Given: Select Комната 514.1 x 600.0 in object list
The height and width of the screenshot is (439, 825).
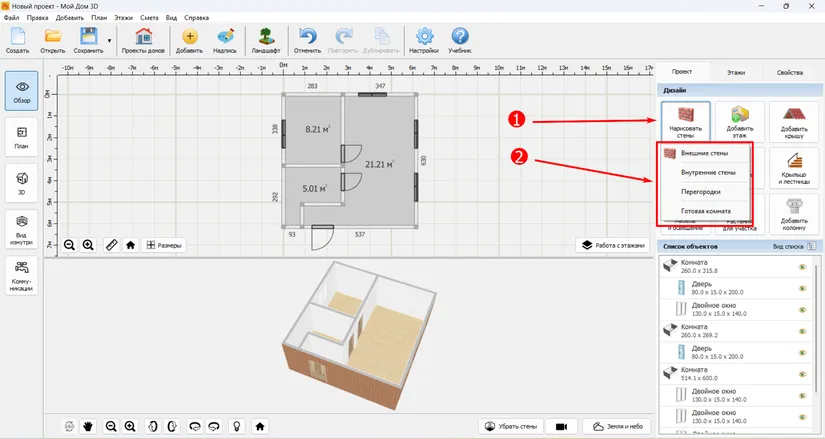Looking at the screenshot, I should [735, 374].
